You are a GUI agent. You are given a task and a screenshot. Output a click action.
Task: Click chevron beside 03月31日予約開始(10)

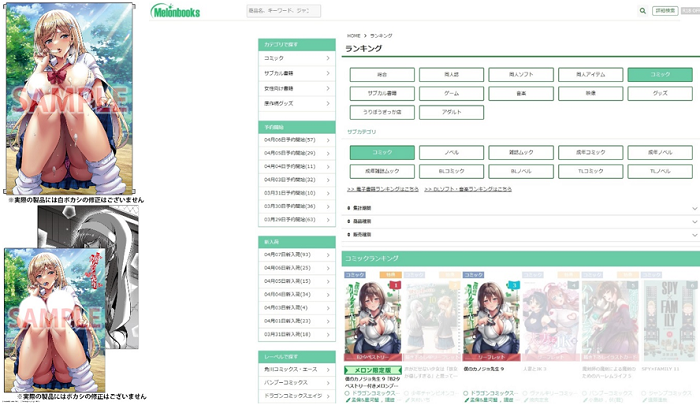[x=328, y=193]
